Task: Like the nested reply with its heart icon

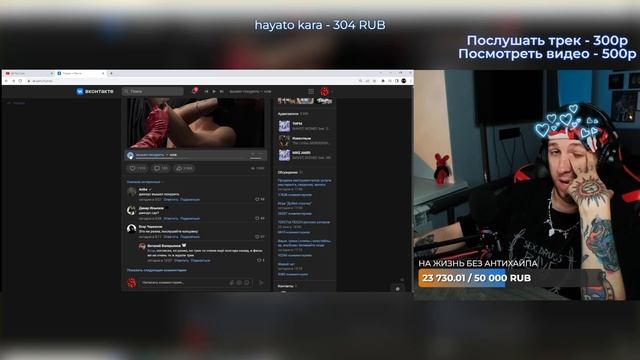Action: coord(259,260)
